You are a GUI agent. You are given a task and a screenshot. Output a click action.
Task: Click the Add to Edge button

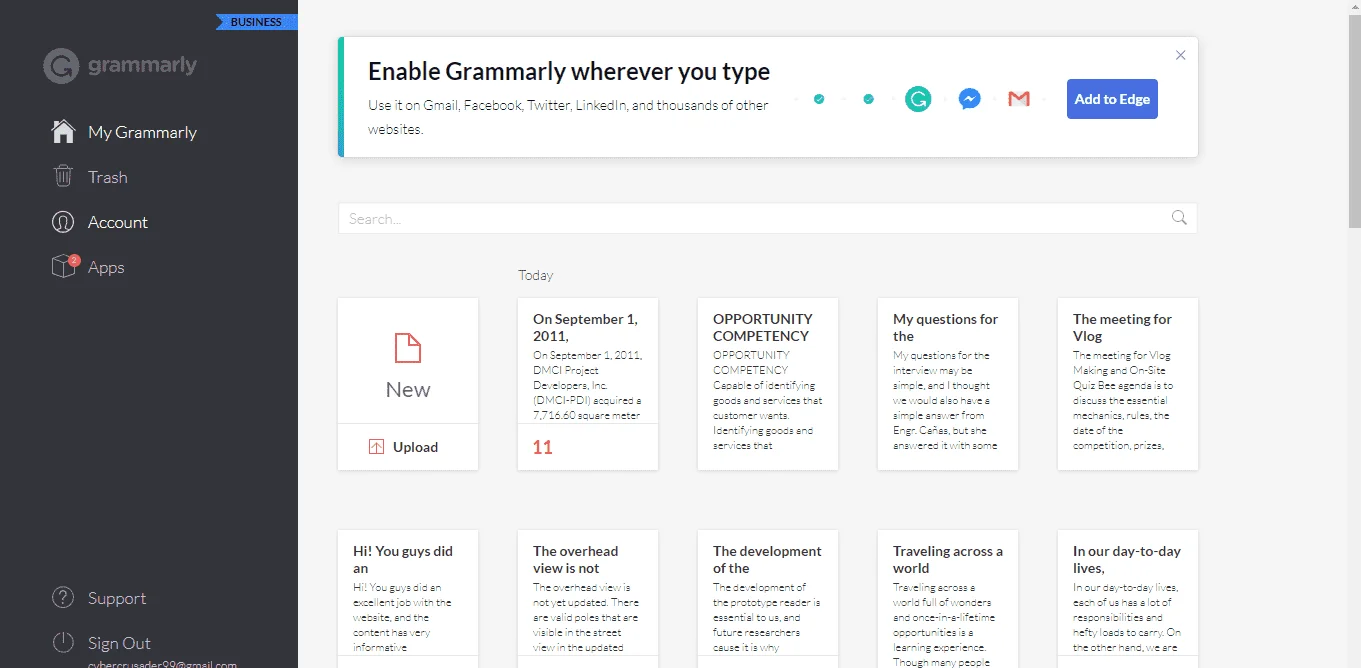point(1112,99)
